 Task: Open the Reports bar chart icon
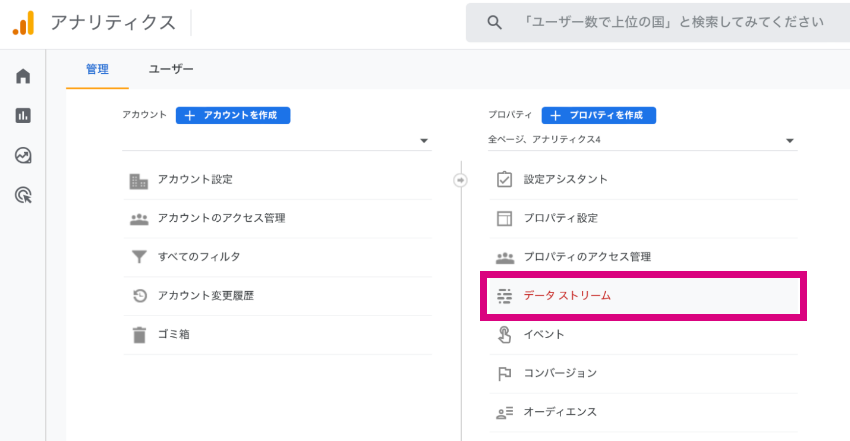(23, 115)
